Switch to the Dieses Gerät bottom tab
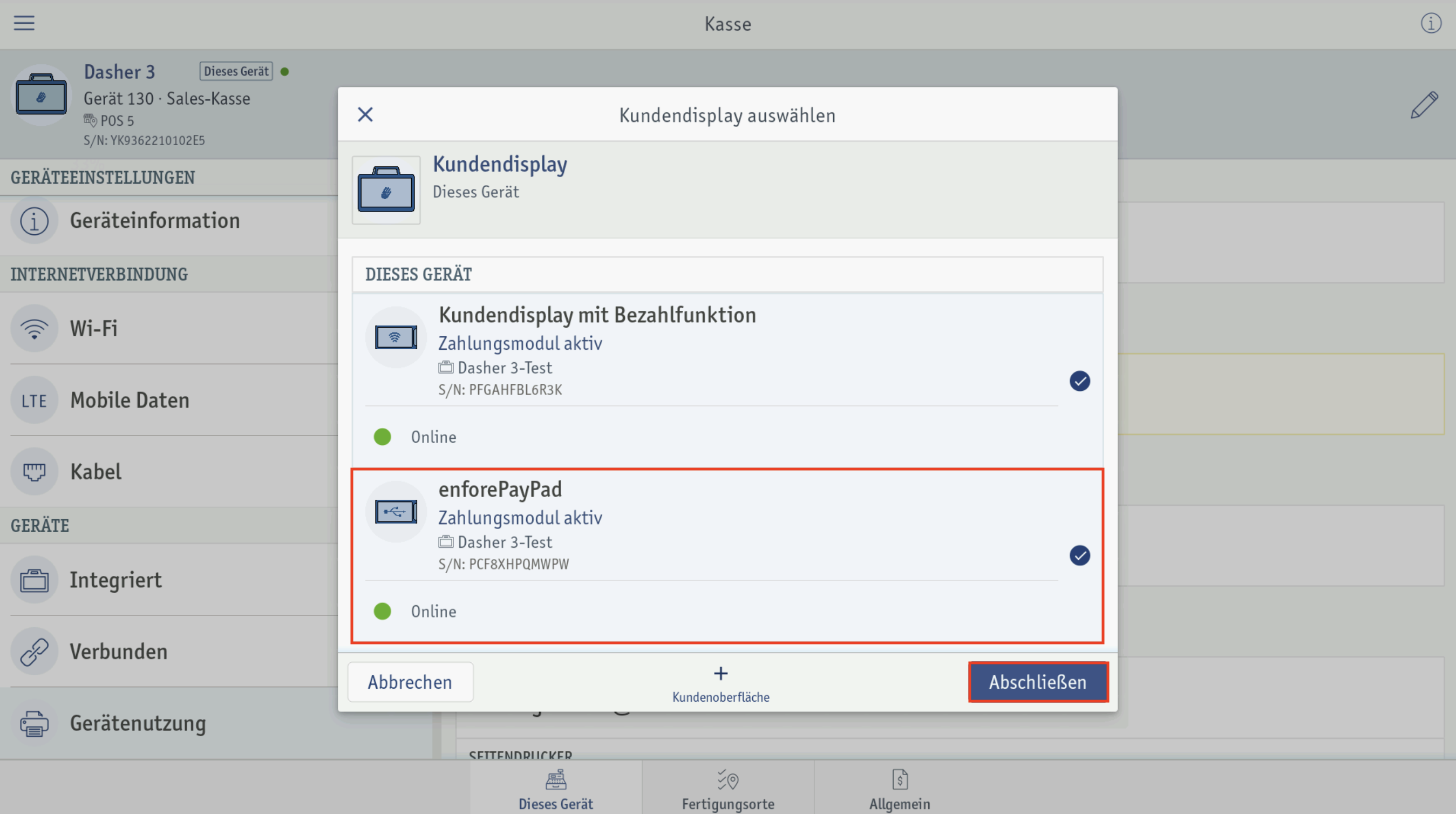The height and width of the screenshot is (814, 1456). pyautogui.click(x=556, y=789)
